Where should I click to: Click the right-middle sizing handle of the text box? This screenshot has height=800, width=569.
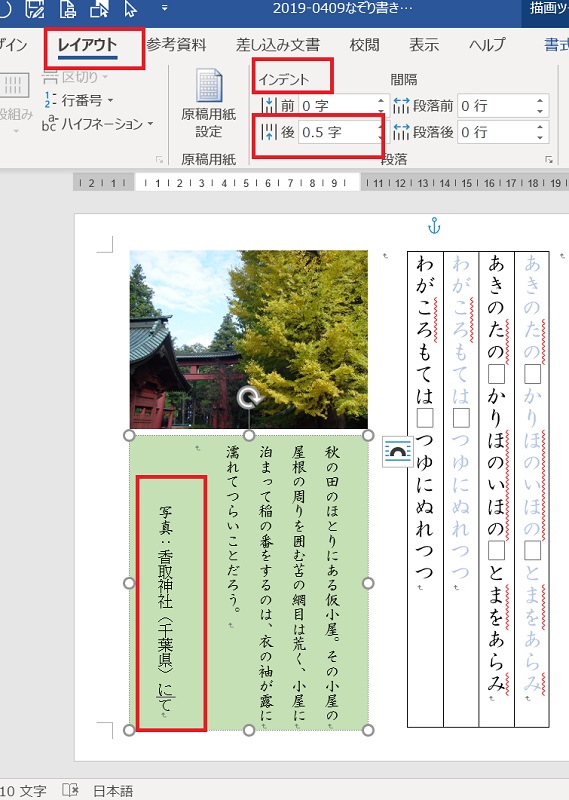click(x=368, y=583)
